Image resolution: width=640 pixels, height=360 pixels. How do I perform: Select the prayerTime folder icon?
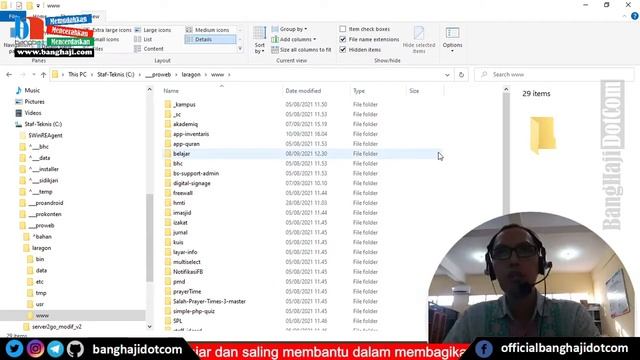point(168,291)
